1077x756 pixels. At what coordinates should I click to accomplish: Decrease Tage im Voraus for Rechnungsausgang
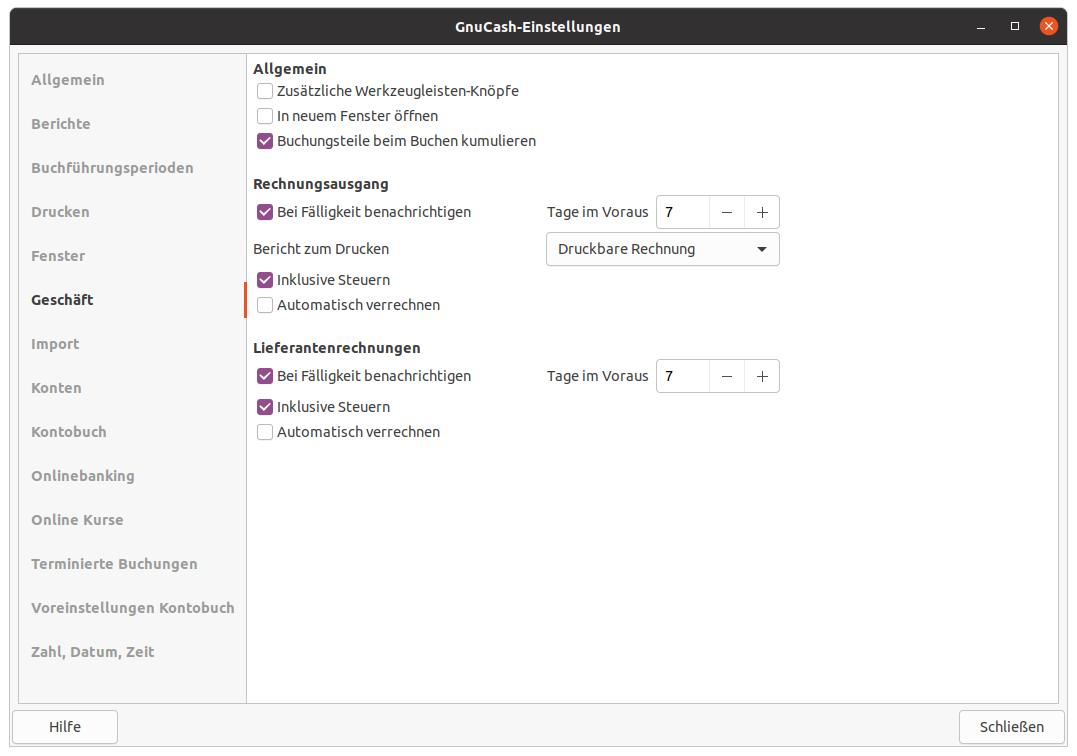click(x=727, y=212)
